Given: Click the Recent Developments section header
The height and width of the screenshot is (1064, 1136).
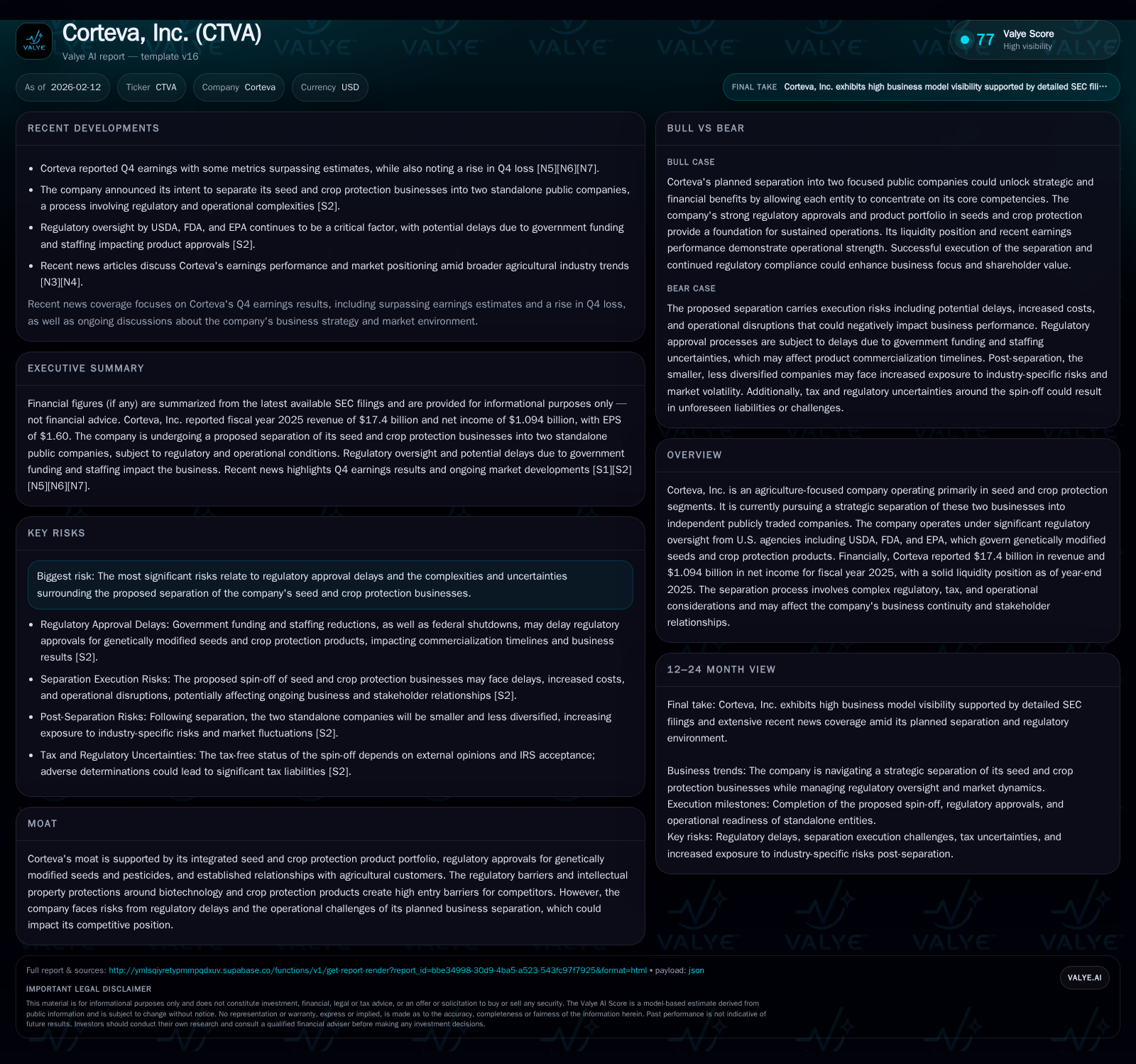Looking at the screenshot, I should coord(94,129).
